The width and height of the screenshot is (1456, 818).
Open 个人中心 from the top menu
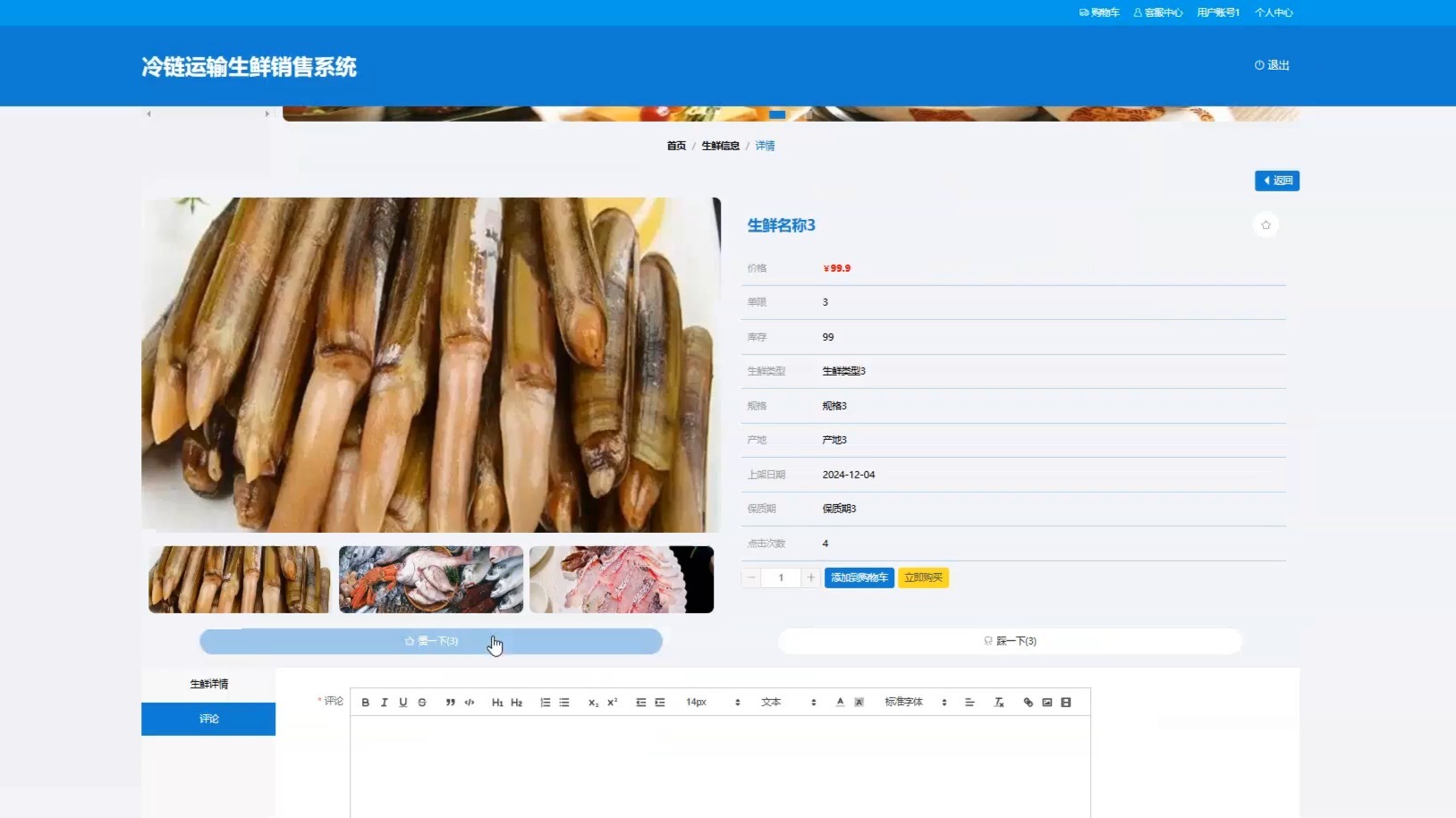[1273, 12]
